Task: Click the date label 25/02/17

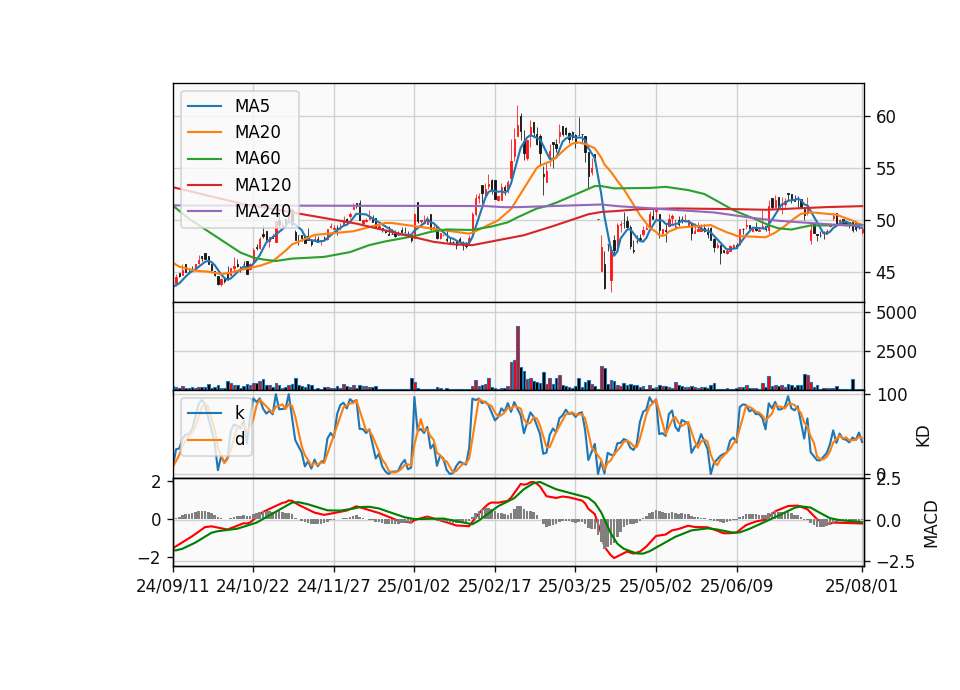Action: click(x=495, y=586)
